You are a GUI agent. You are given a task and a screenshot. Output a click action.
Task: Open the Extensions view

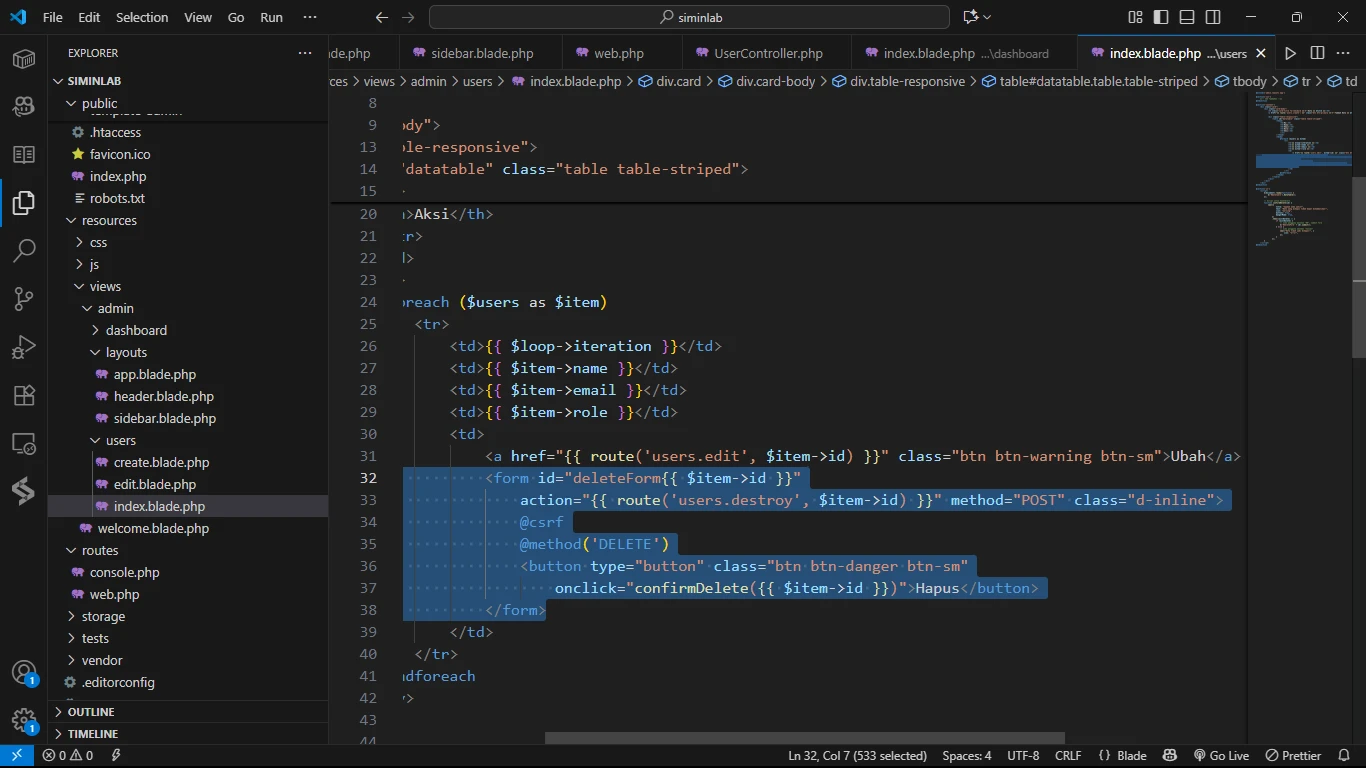coord(24,395)
